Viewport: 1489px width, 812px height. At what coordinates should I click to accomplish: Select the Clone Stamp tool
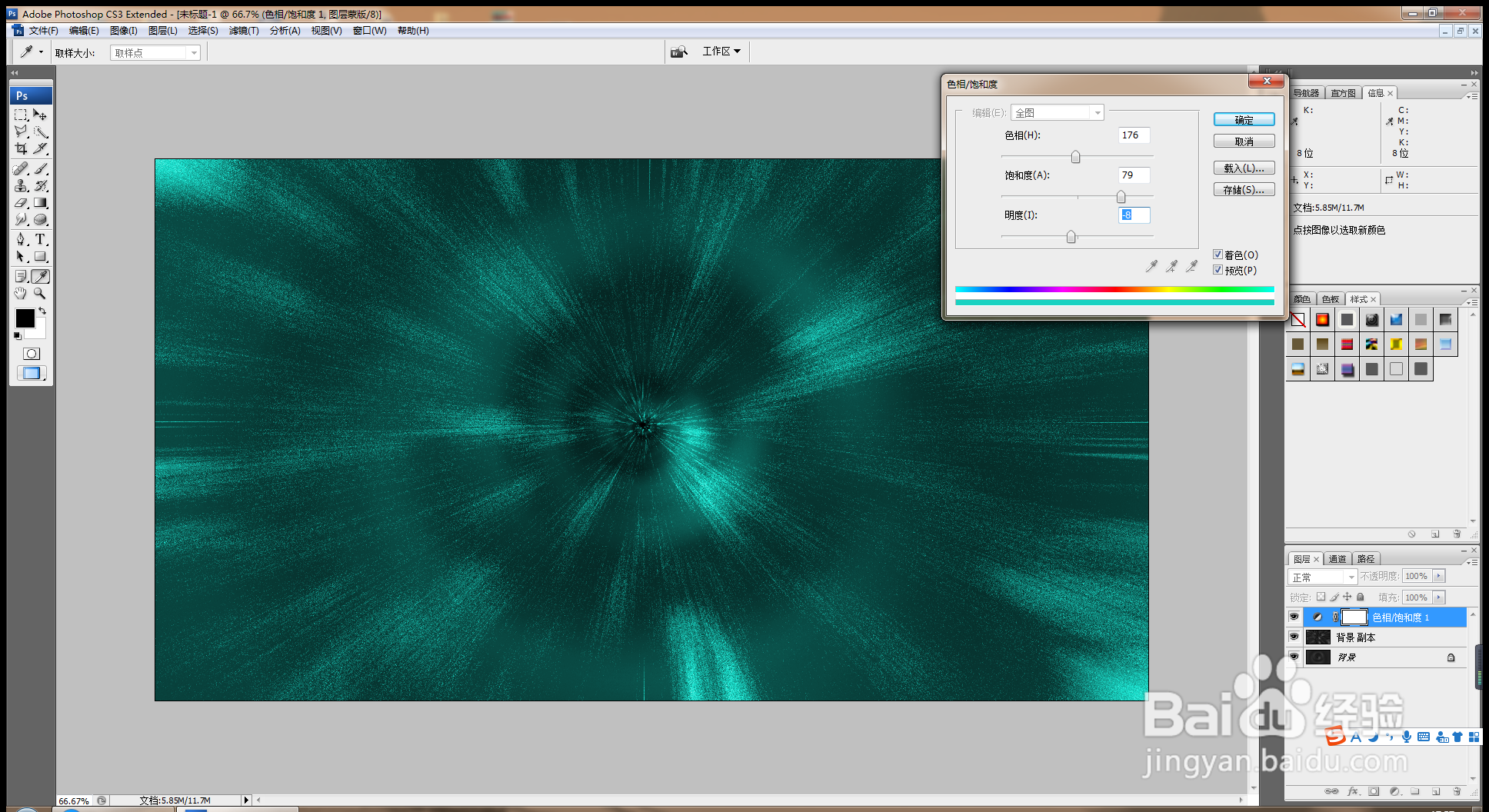point(21,185)
